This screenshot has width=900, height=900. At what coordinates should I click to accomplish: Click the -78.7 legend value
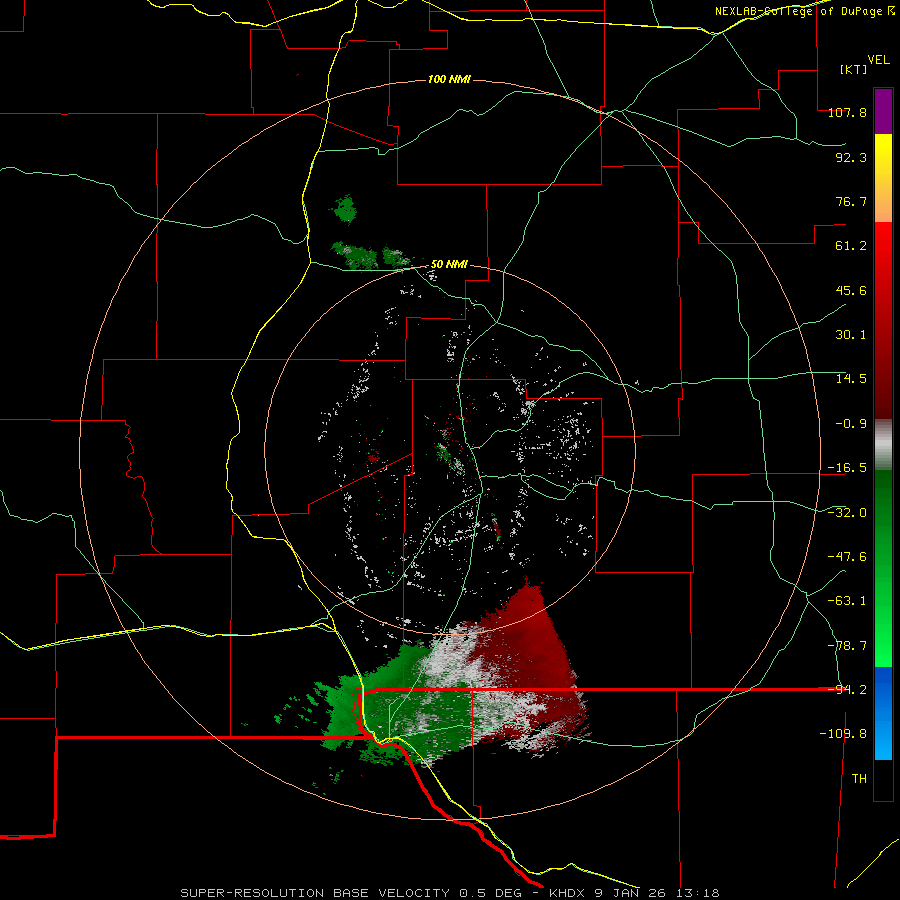point(847,646)
